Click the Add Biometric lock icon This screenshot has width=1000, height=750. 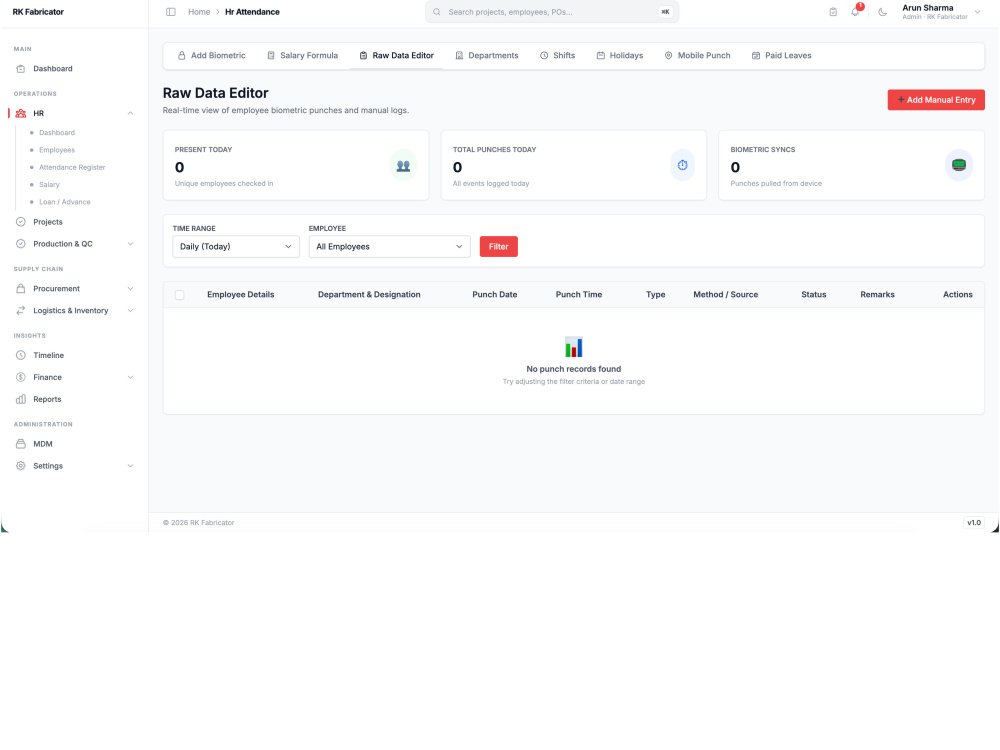[x=182, y=55]
